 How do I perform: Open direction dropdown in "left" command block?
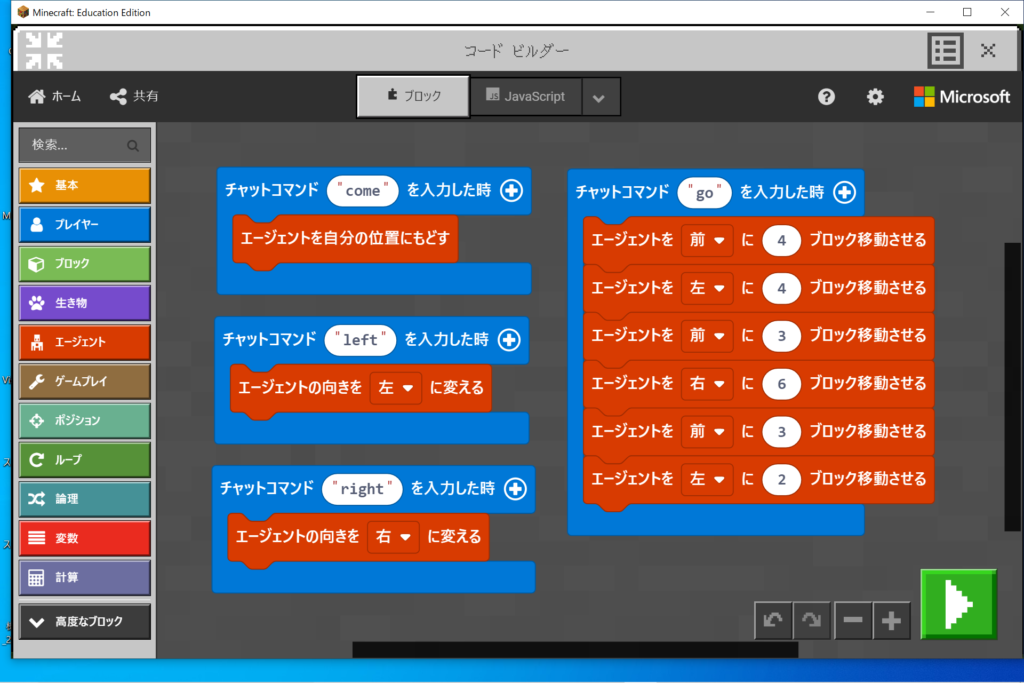tap(396, 388)
